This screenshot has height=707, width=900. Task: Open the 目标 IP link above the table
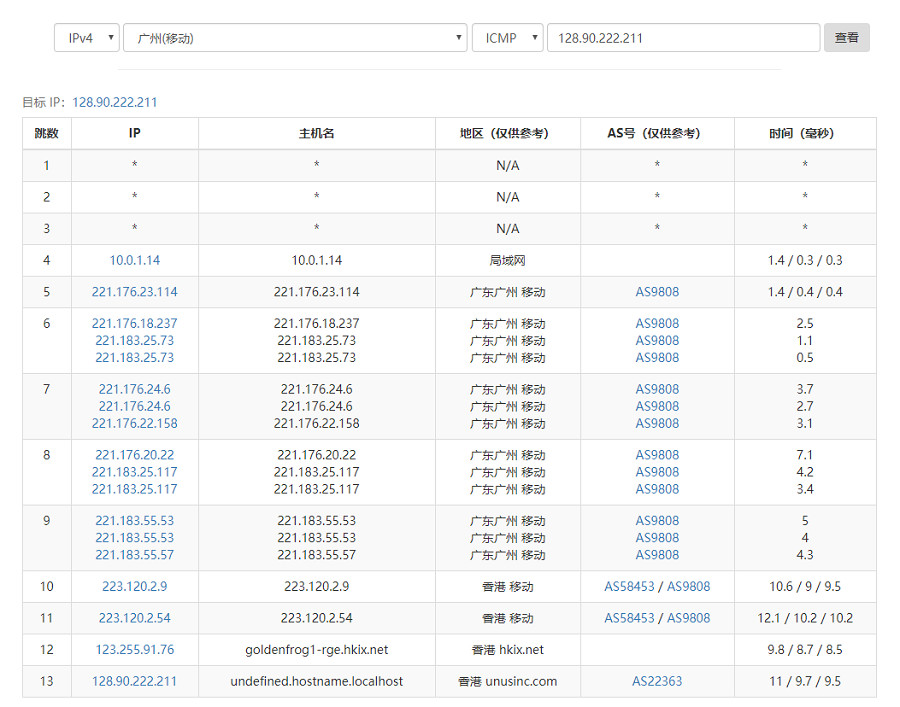114,102
